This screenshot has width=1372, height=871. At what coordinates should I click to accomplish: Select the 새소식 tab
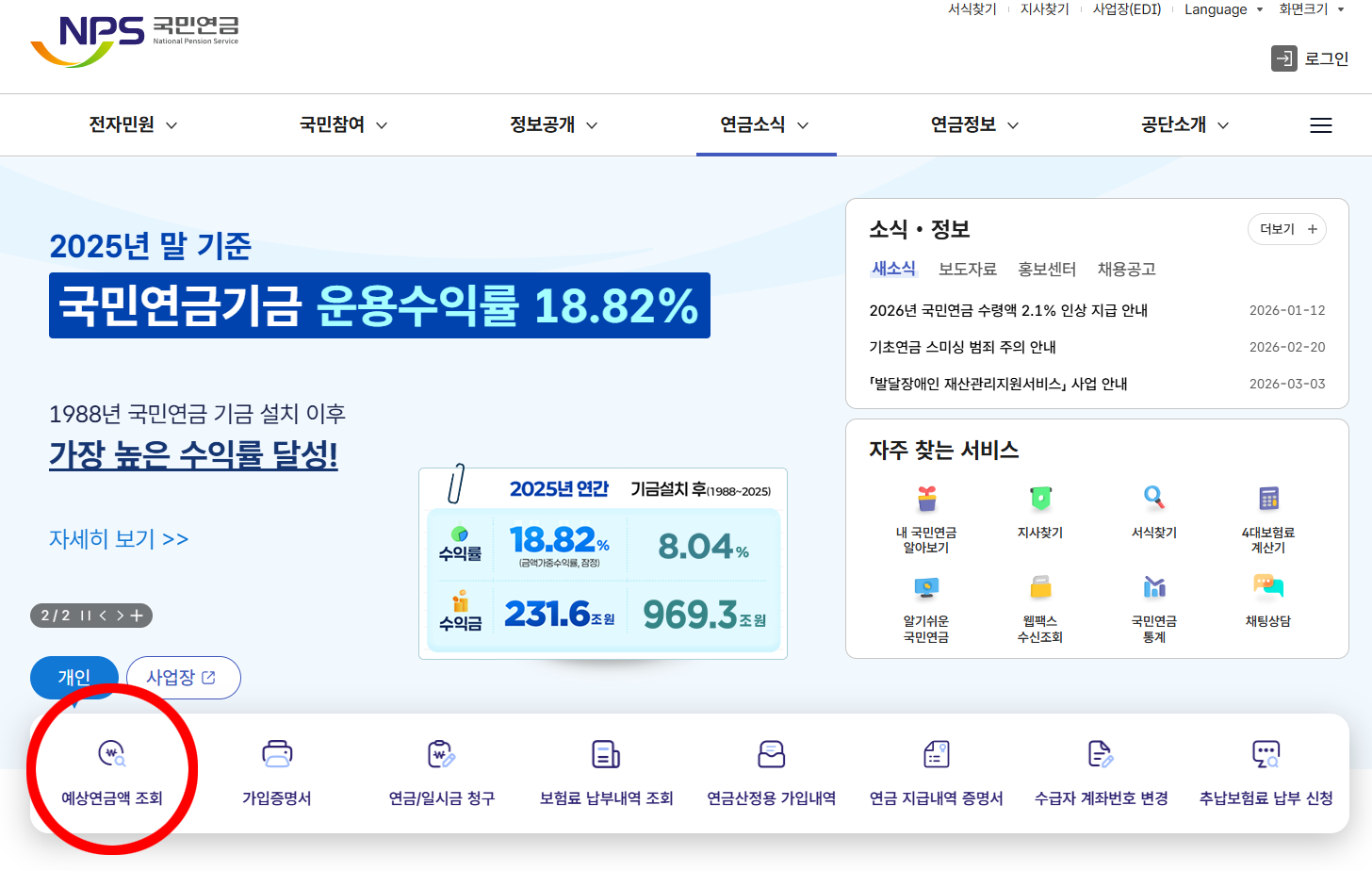893,269
